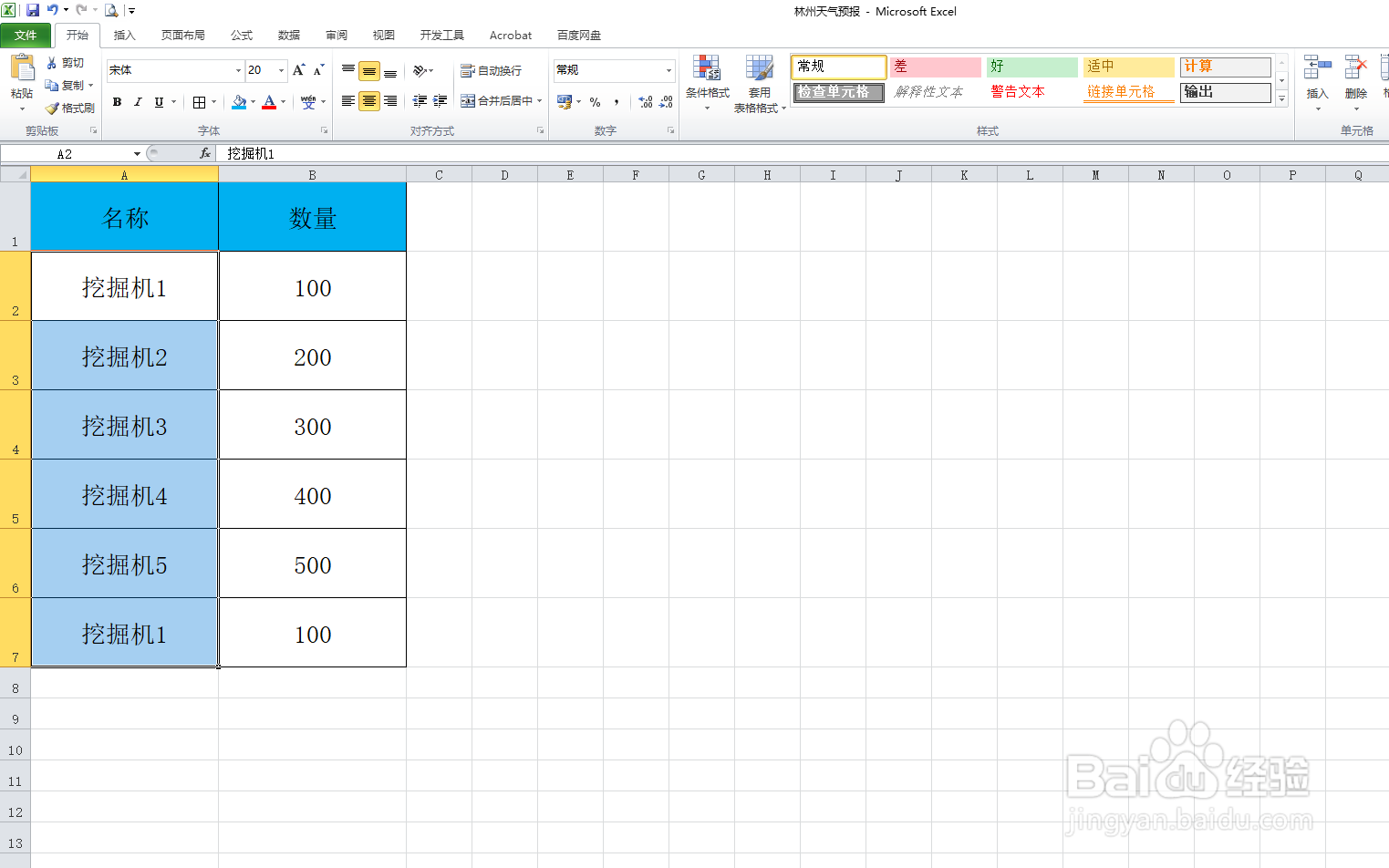Viewport: 1389px width, 868px height.
Task: Click the Redo arrow icon
Action: click(81, 10)
